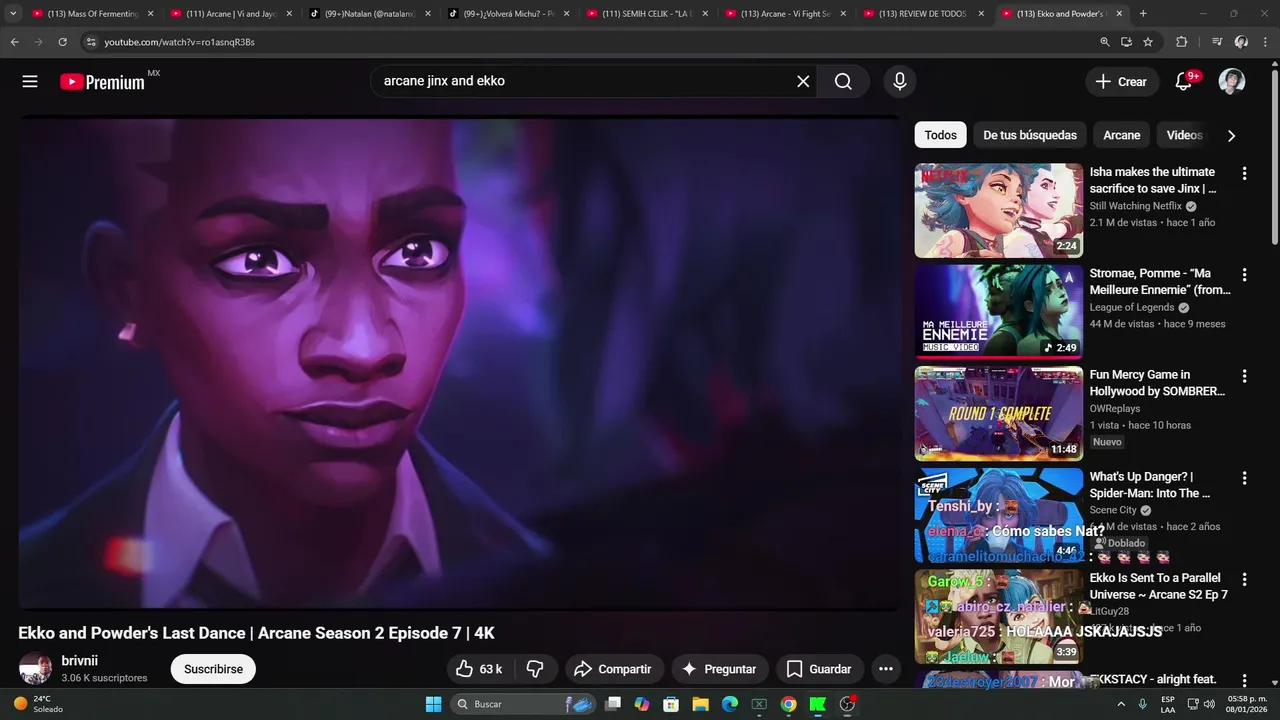Viewport: 1280px width, 720px height.
Task: Open Chrome from the taskbar
Action: (x=789, y=704)
